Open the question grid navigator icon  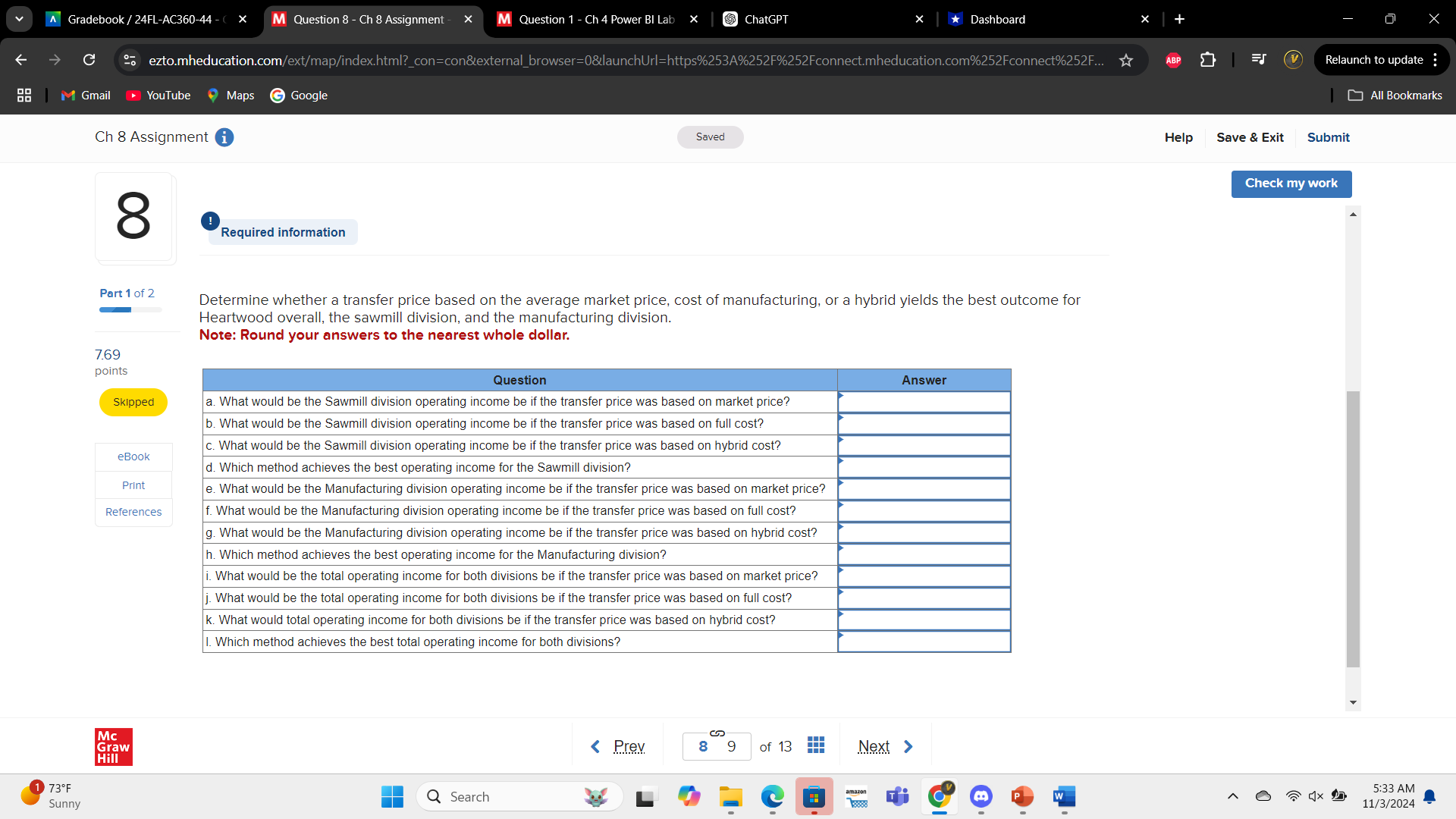(x=816, y=745)
